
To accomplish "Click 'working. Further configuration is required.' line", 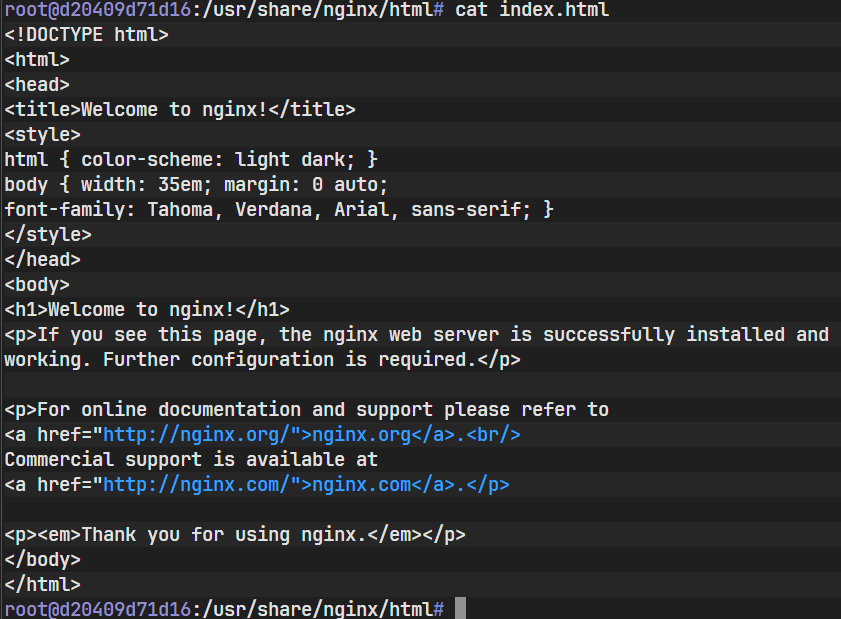I will (262, 359).
